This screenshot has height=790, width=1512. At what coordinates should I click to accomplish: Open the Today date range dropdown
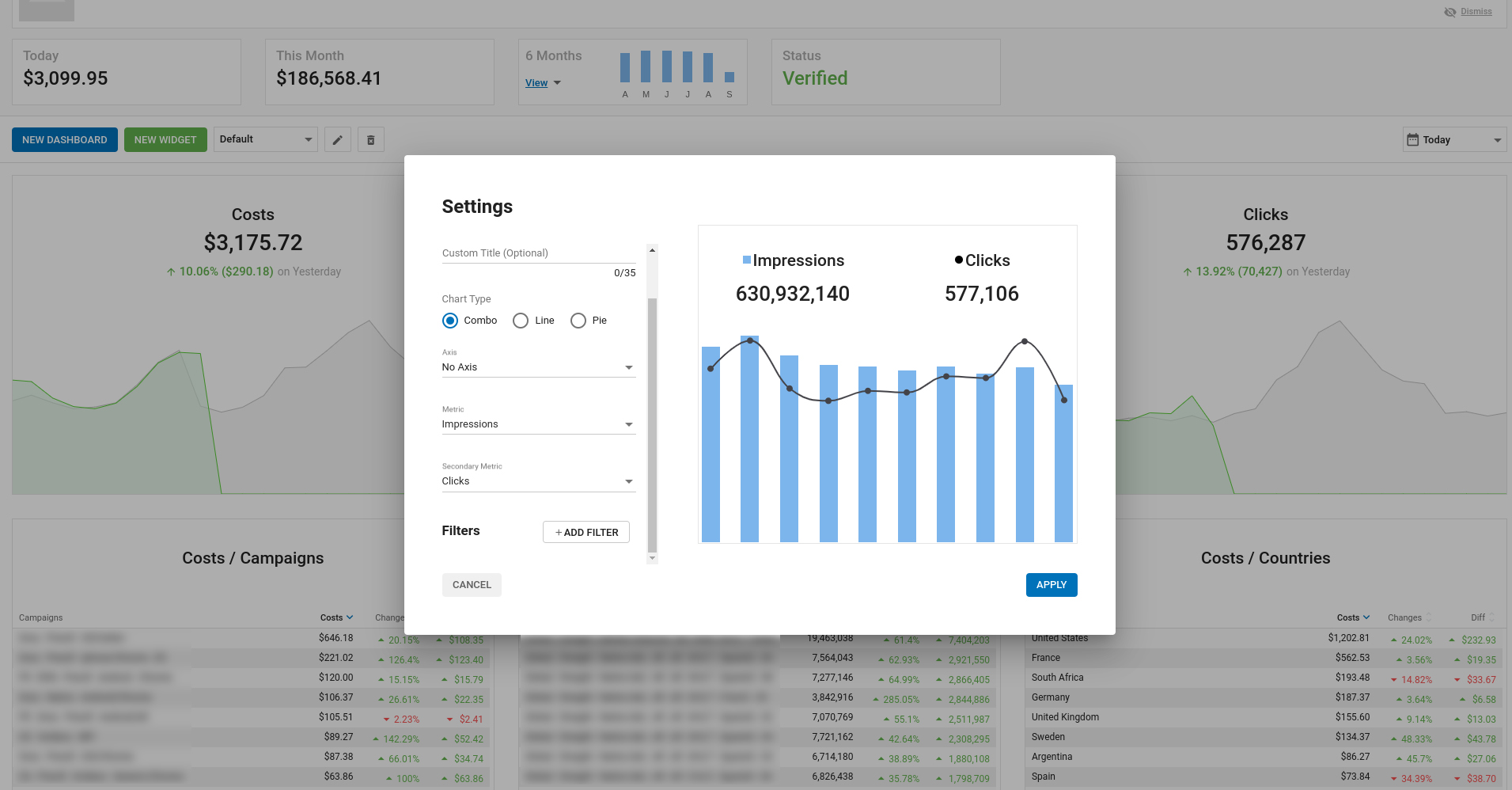1455,140
